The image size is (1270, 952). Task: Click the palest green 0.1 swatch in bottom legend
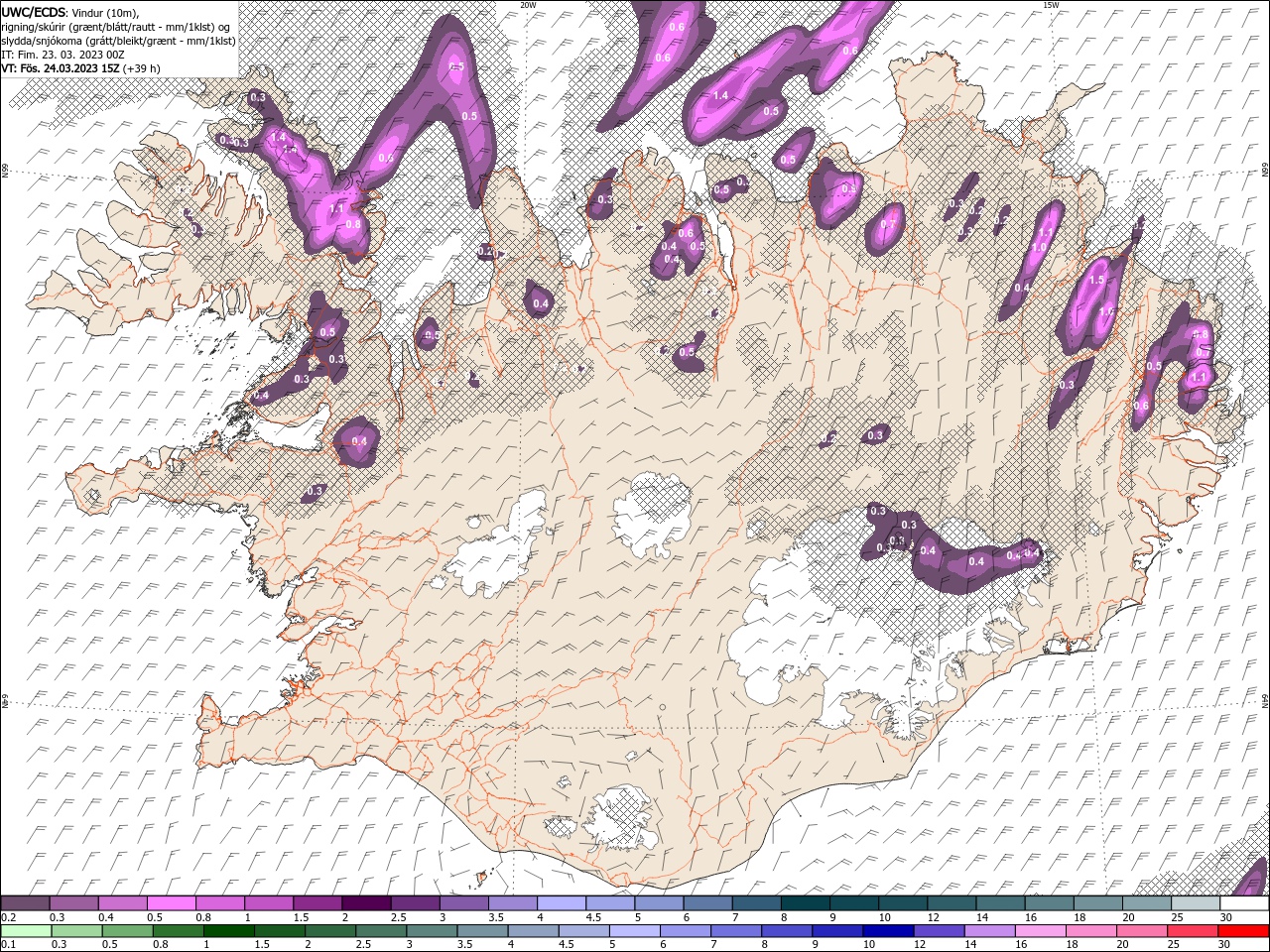[25, 931]
